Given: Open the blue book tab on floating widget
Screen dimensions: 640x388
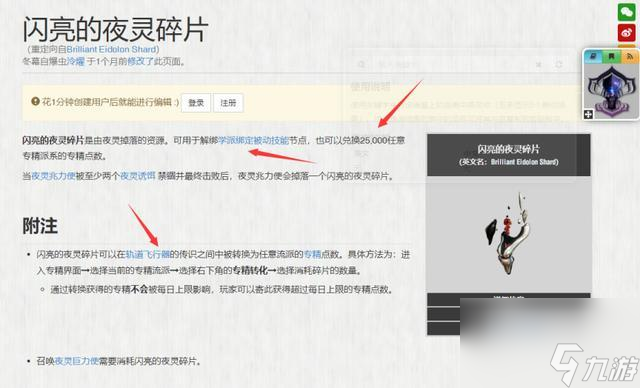Looking at the screenshot, I should (x=593, y=56).
